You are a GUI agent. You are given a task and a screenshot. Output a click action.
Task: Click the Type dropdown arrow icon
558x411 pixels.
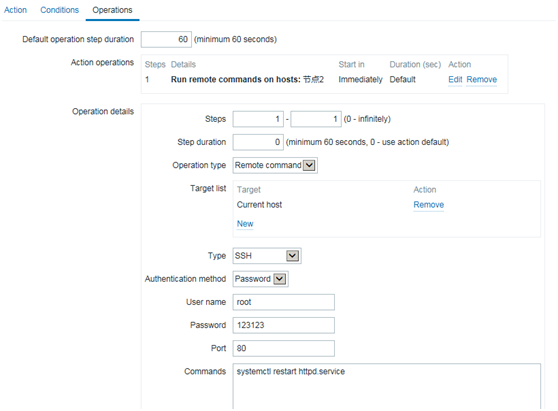pos(293,256)
